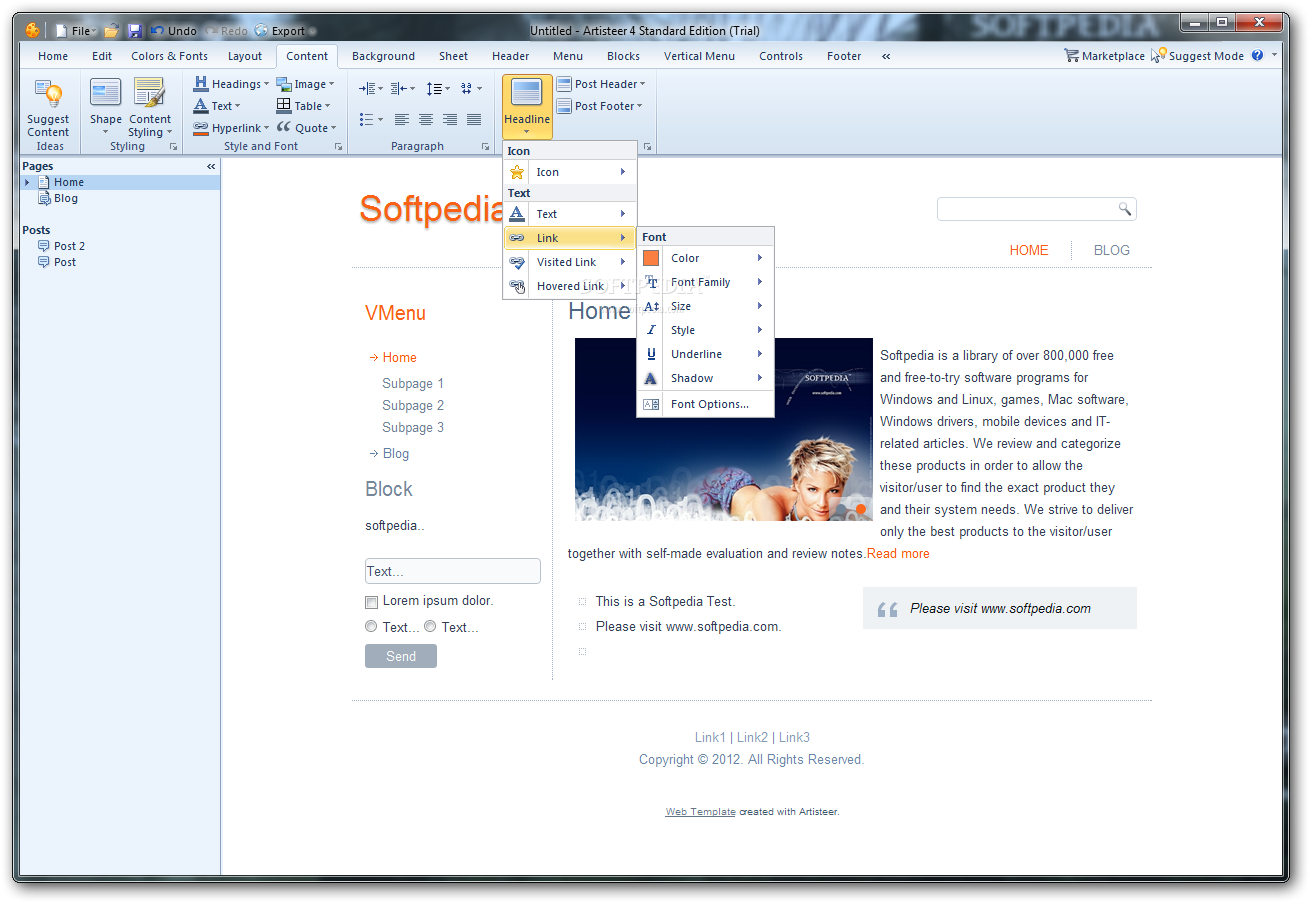Switch to the Background tab

[383, 56]
